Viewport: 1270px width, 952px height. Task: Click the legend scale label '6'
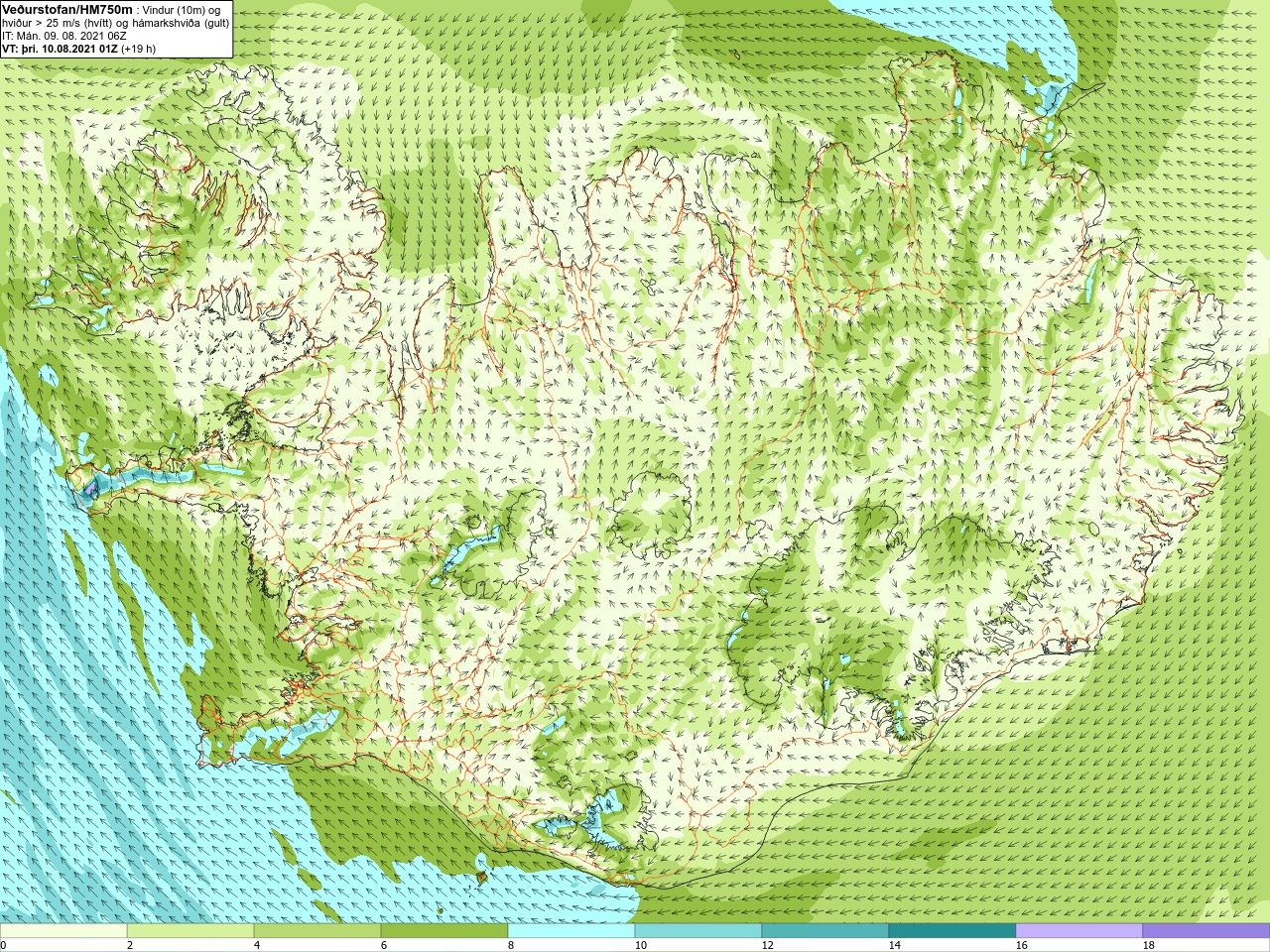click(x=385, y=945)
